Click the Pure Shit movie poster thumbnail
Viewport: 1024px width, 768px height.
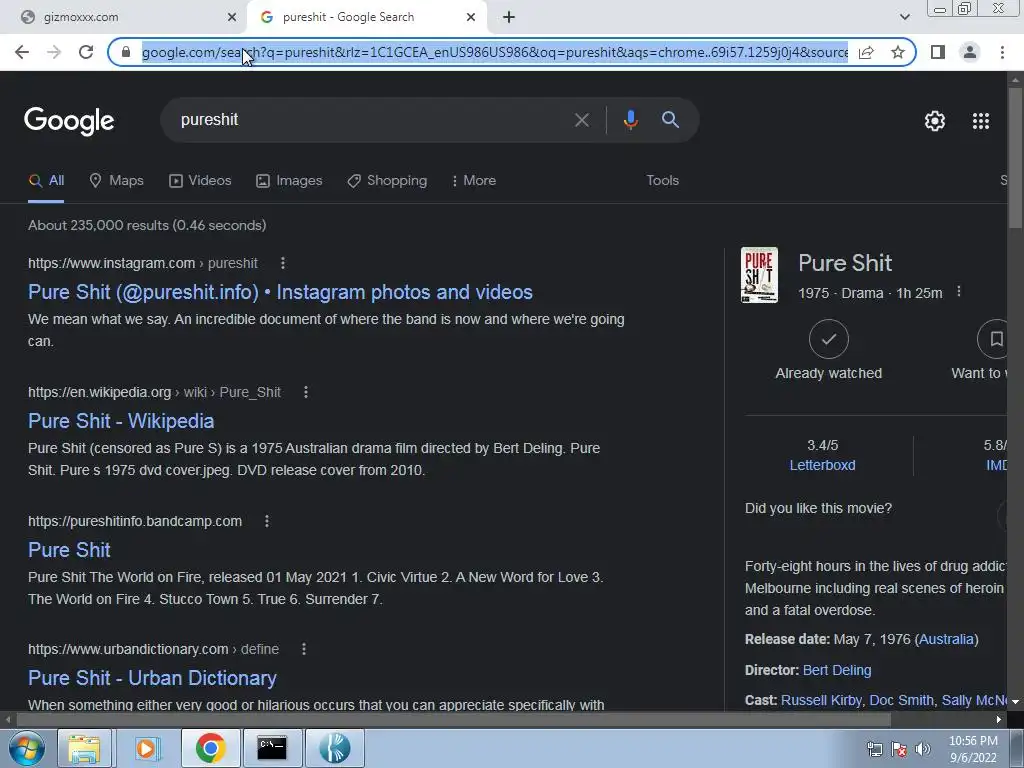(759, 275)
